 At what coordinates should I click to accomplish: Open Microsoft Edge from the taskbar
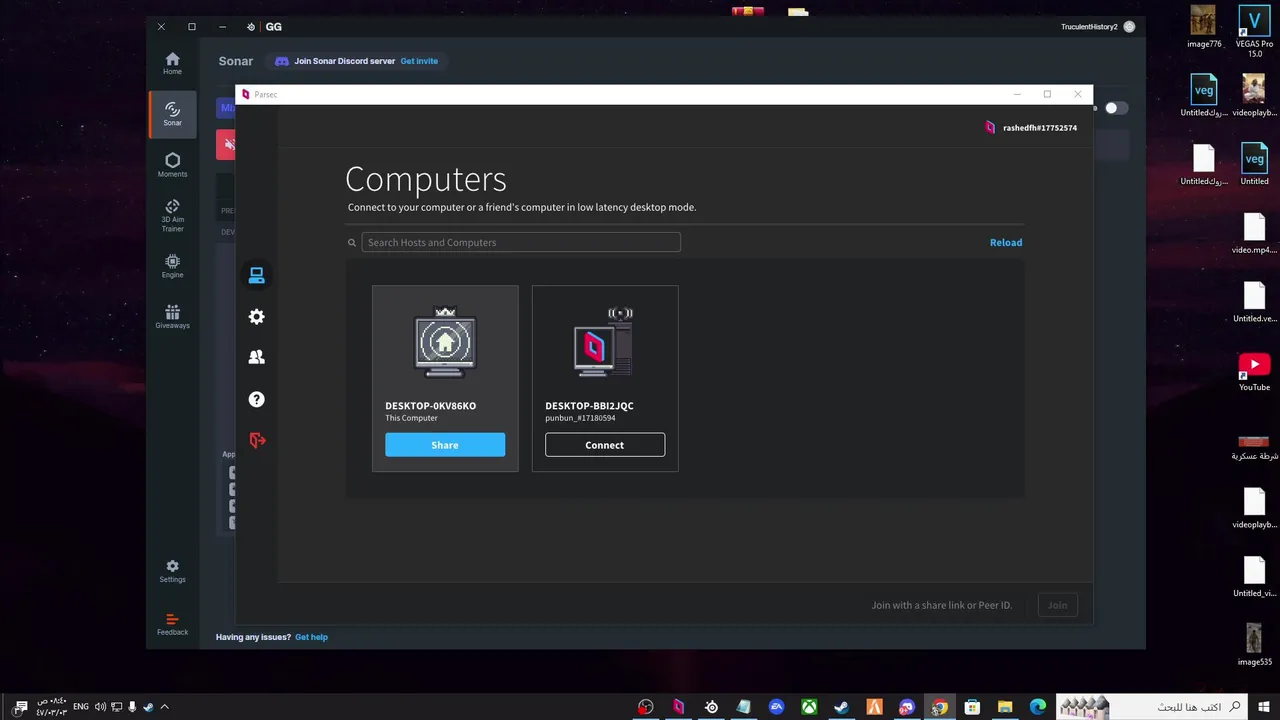1038,707
